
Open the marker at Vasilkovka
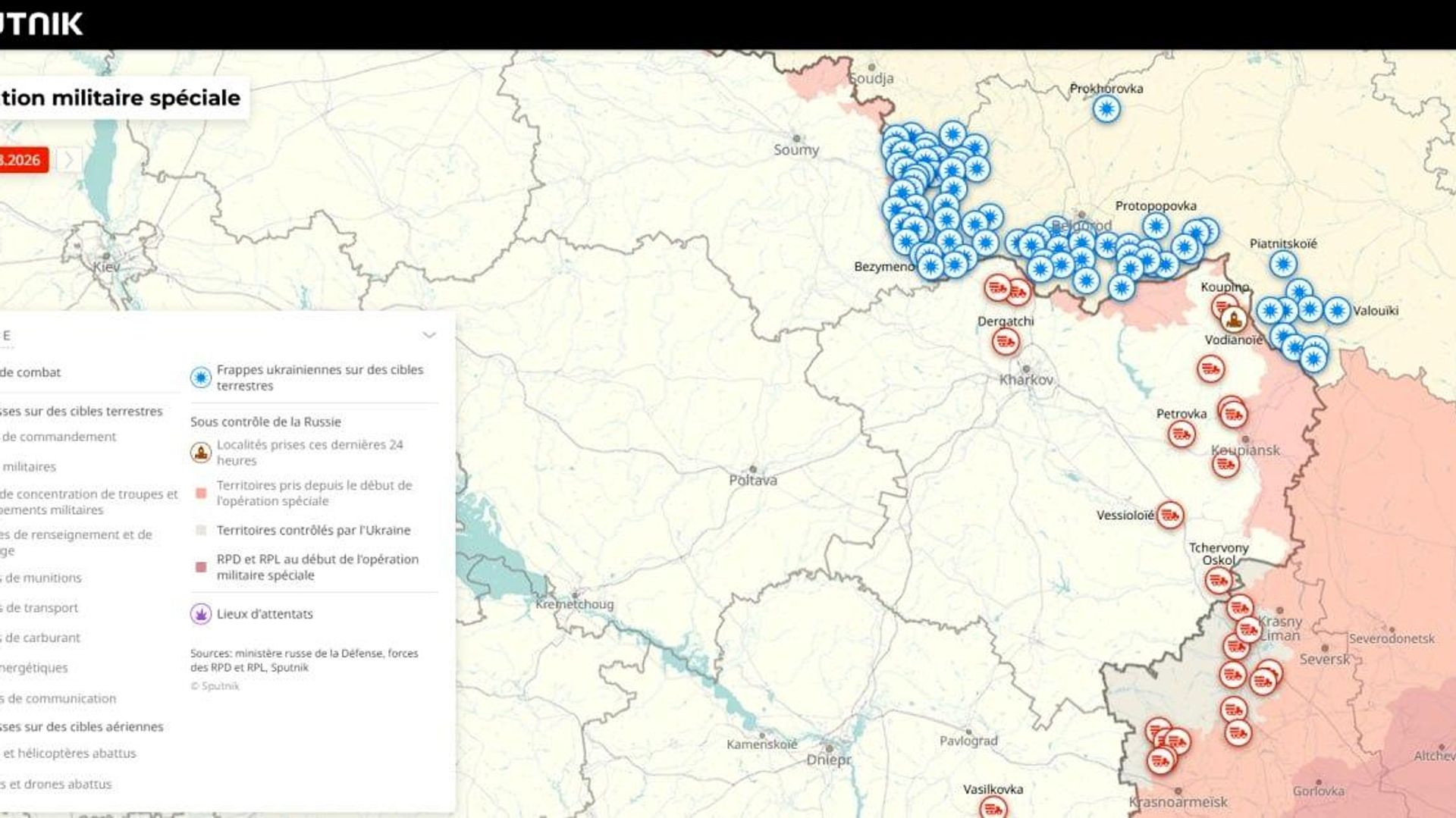[x=993, y=807]
